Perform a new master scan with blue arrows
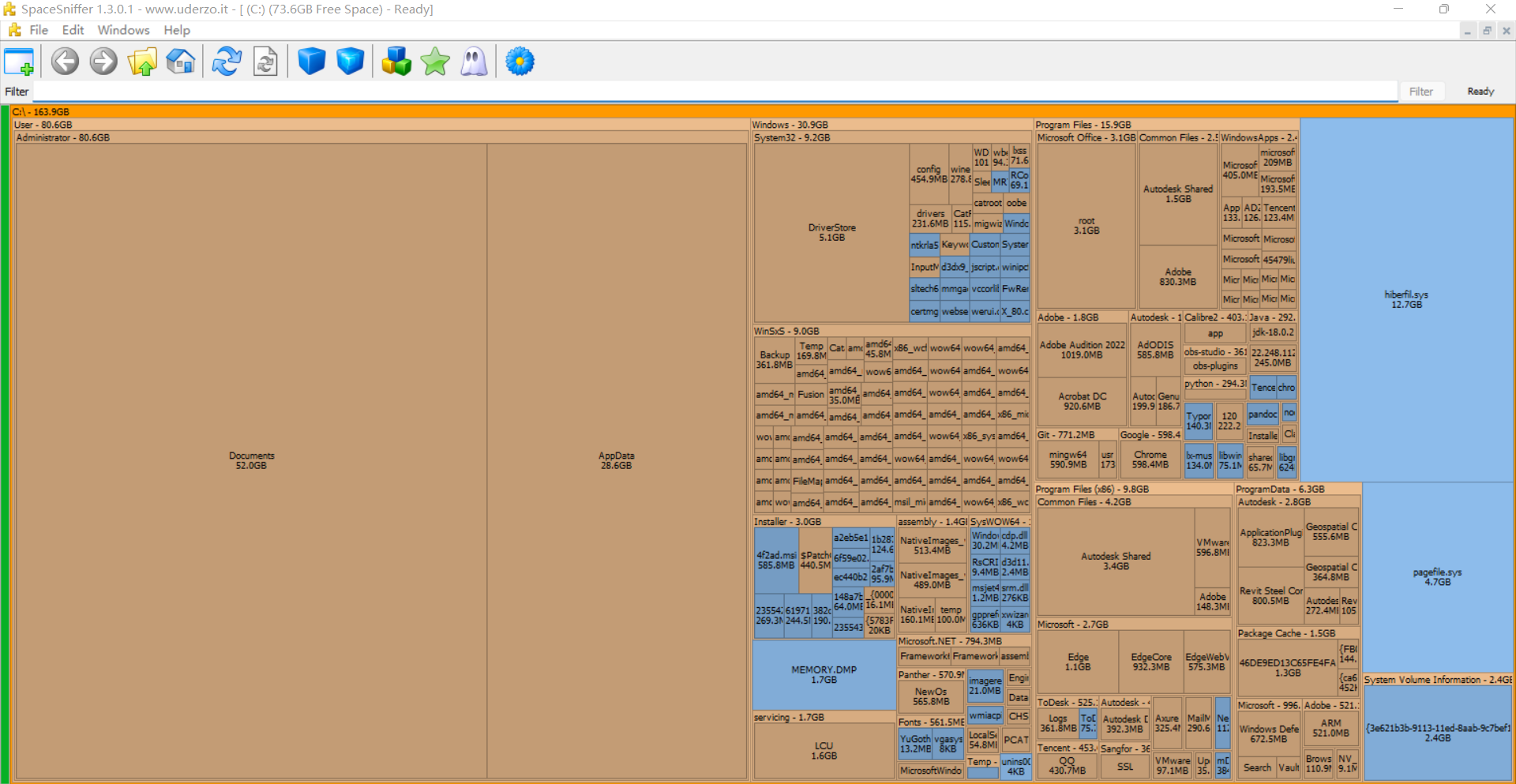The width and height of the screenshot is (1516, 784). point(227,62)
